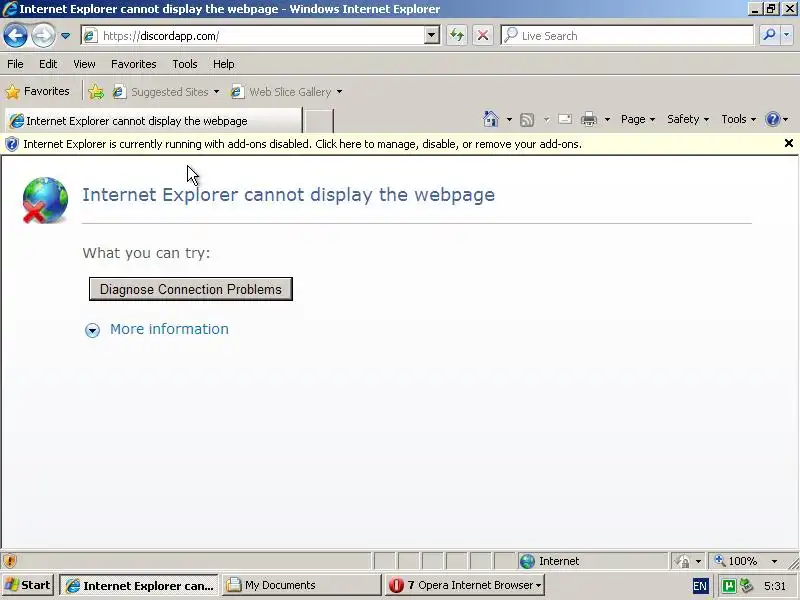Stop loading with the red X icon
Viewport: 800px width, 600px height.
482,36
